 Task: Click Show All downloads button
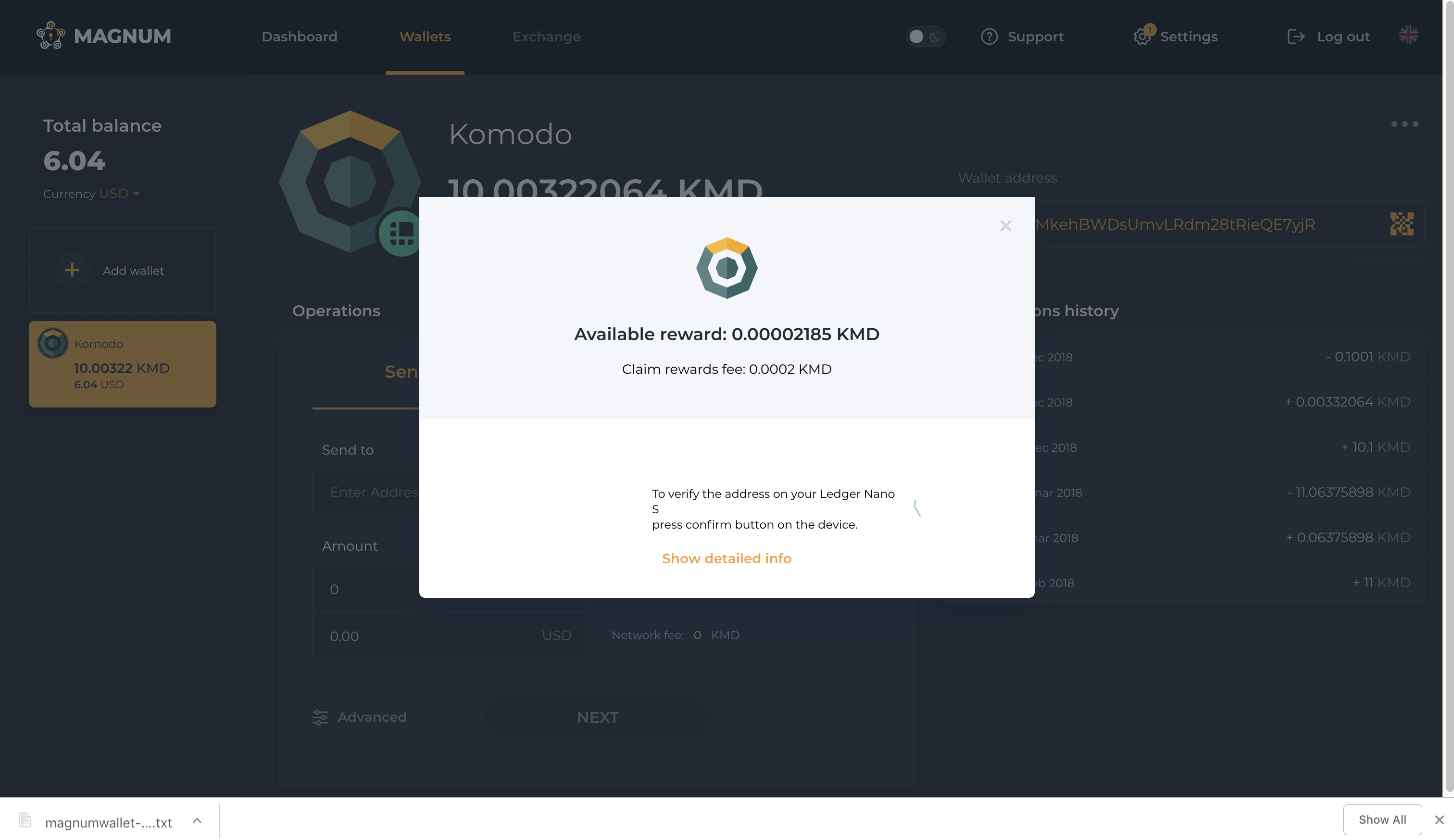(x=1381, y=819)
